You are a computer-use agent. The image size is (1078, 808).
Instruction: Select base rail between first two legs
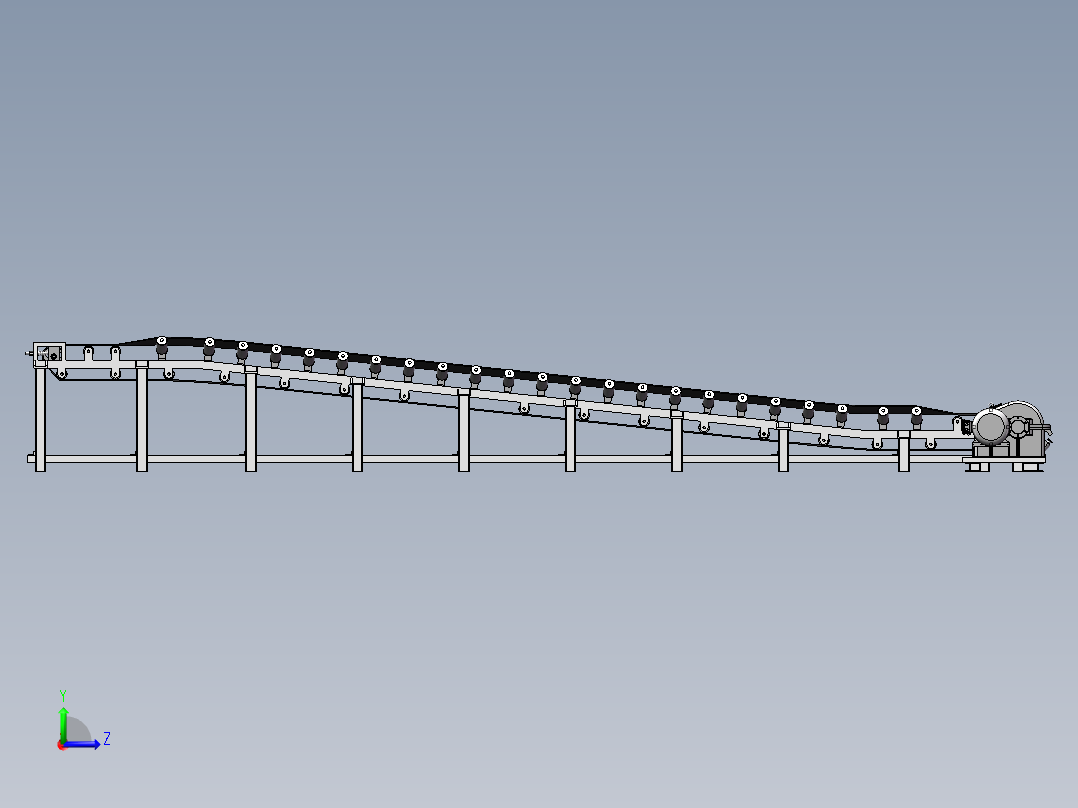pos(90,459)
